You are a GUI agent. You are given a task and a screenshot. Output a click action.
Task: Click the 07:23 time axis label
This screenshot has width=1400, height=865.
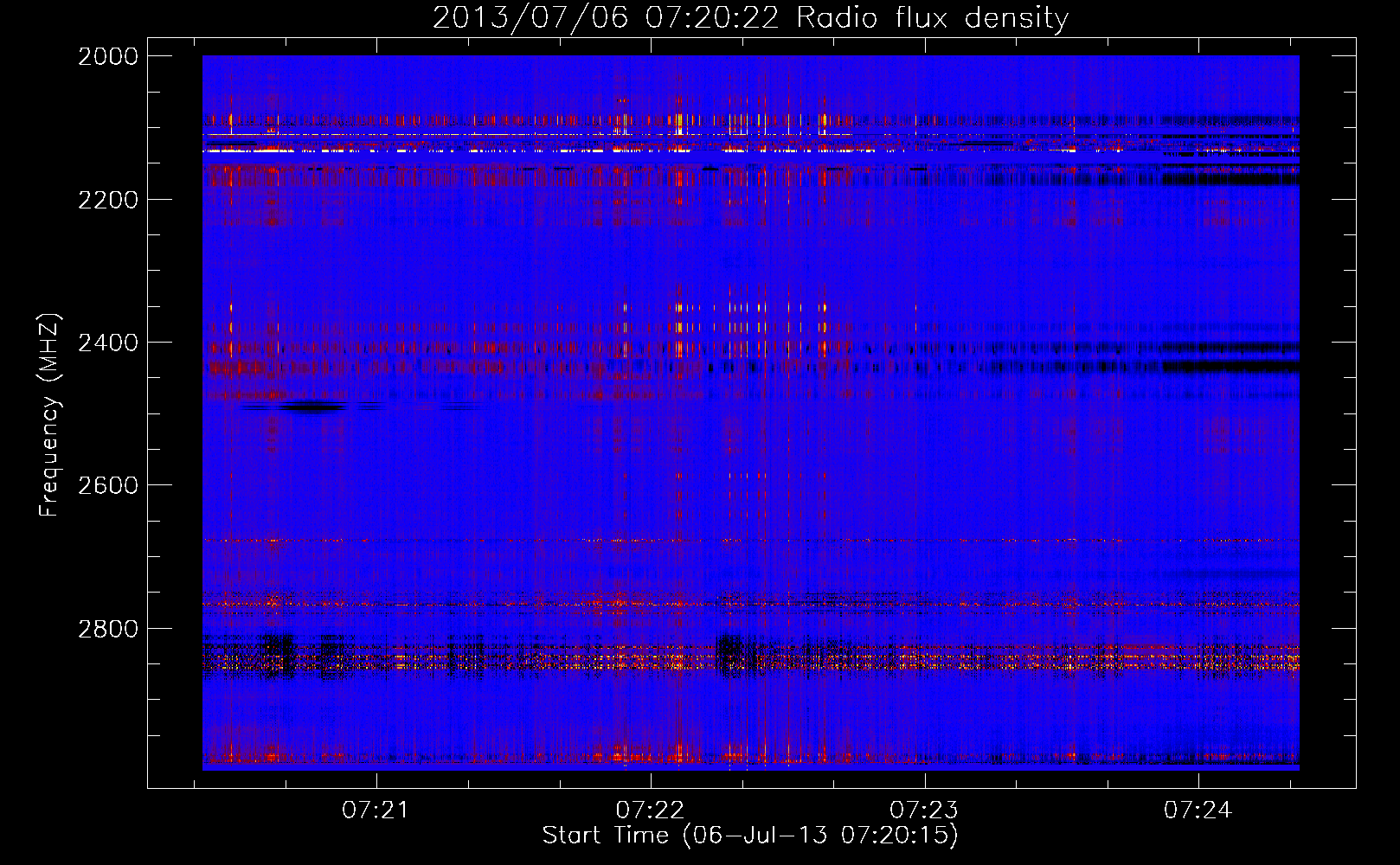(924, 811)
